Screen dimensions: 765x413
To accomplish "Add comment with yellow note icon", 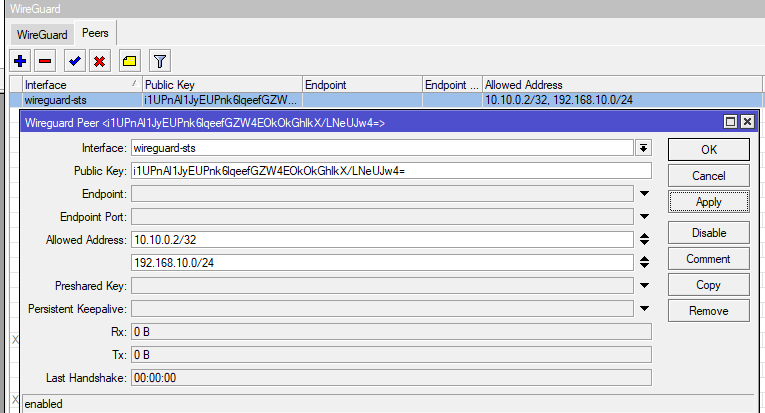I will pyautogui.click(x=130, y=61).
